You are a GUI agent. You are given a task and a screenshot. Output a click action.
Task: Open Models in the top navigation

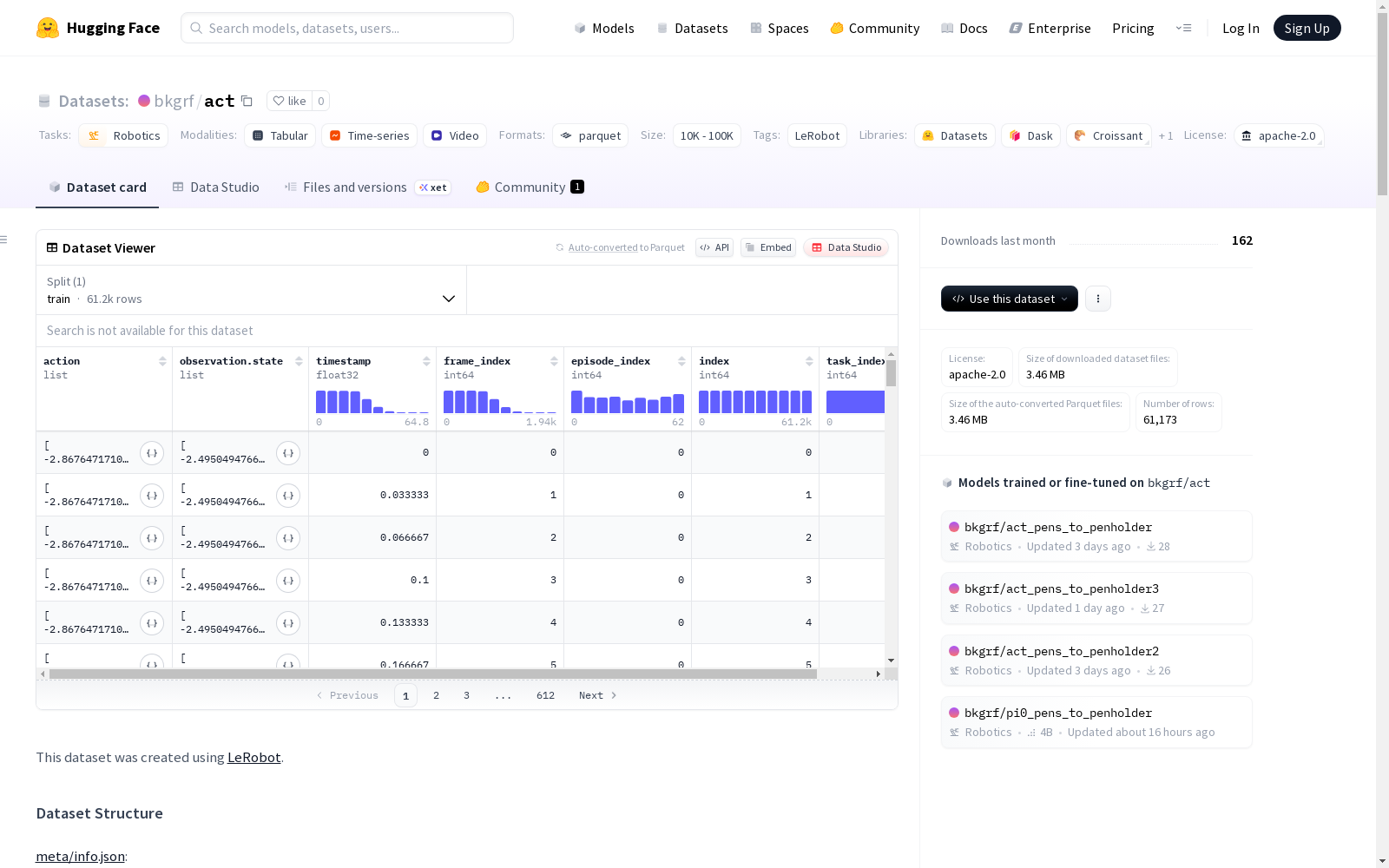click(604, 28)
